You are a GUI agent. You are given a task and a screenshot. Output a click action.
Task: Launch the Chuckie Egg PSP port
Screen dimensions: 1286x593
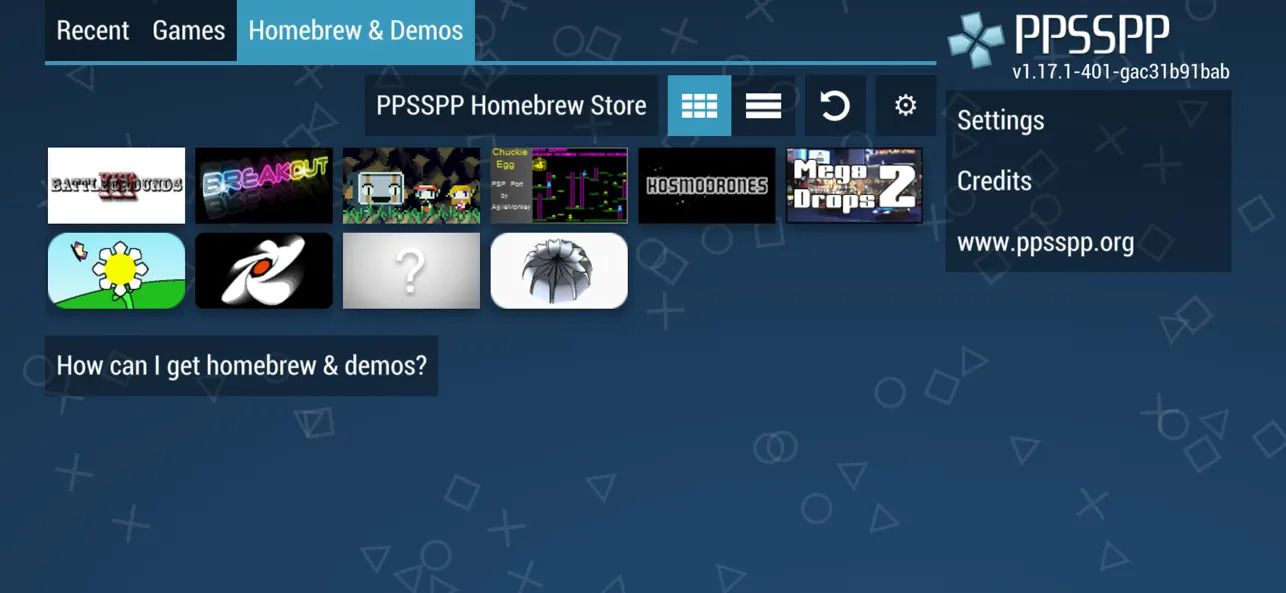[x=559, y=185]
